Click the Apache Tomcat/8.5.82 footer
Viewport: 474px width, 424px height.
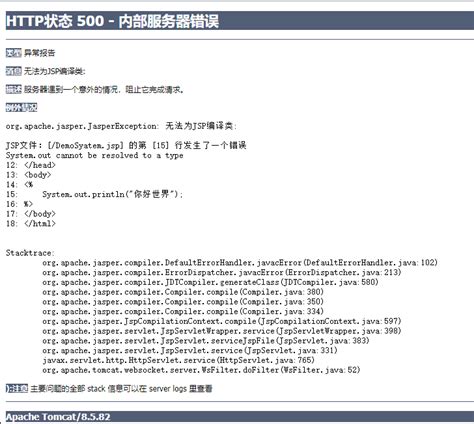pos(58,417)
